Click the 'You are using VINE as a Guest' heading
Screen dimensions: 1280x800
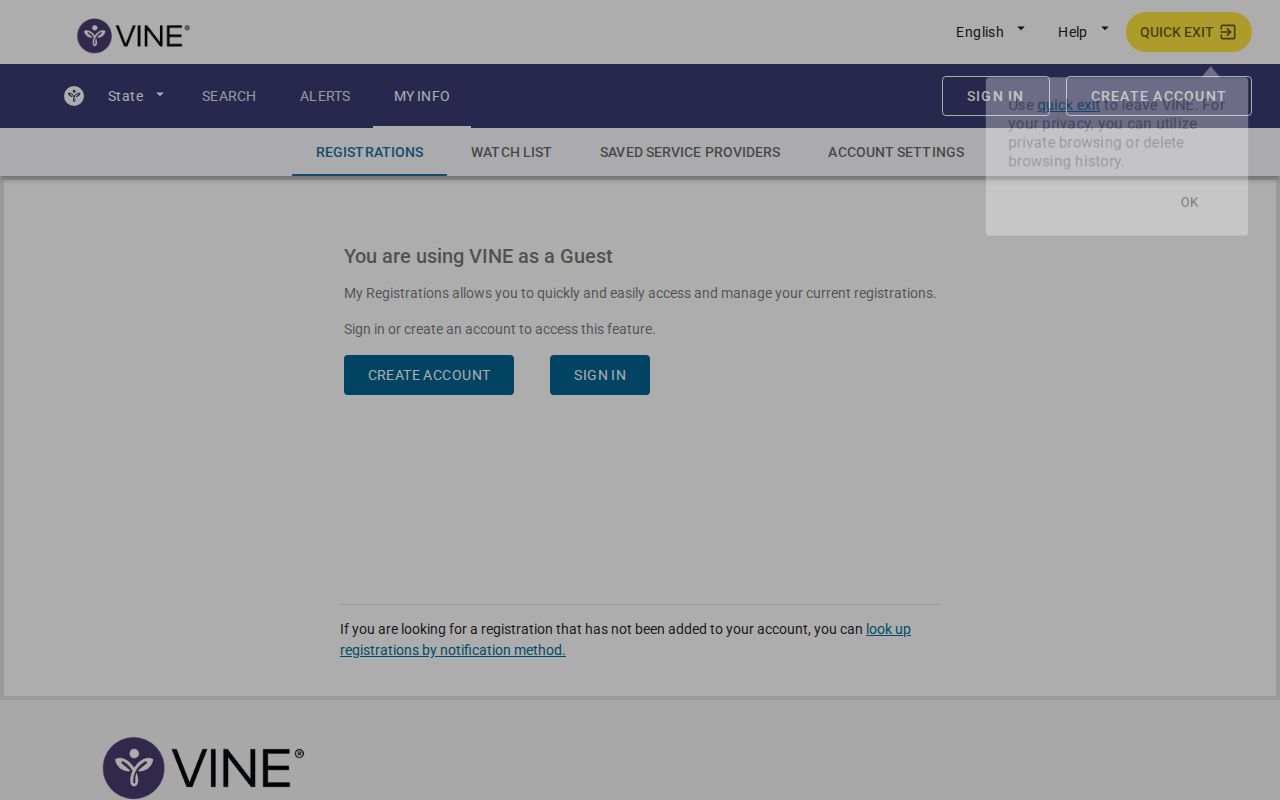[478, 256]
